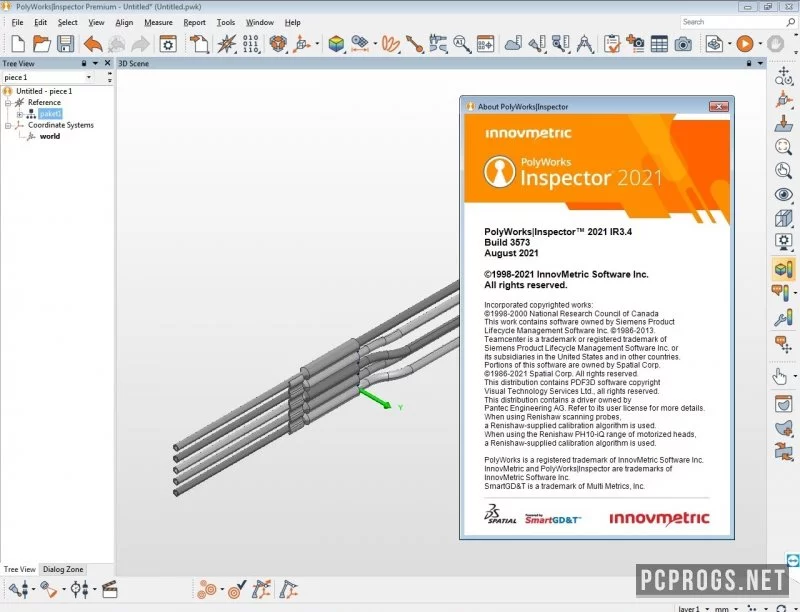The image size is (800, 612).
Task: Click the orange curves sketch icon
Action: [x=391, y=44]
